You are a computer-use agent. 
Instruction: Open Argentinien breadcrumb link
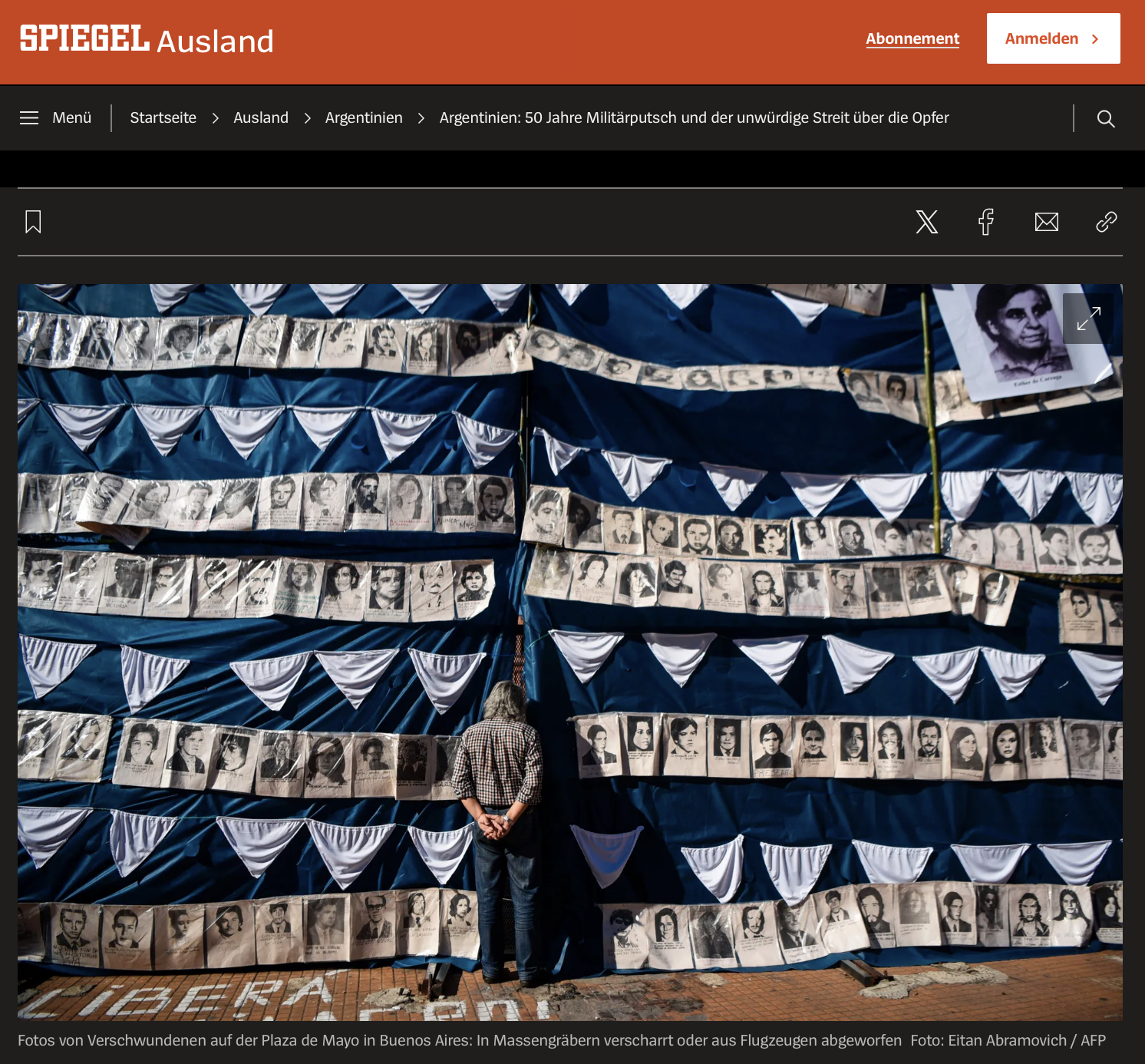pos(364,117)
